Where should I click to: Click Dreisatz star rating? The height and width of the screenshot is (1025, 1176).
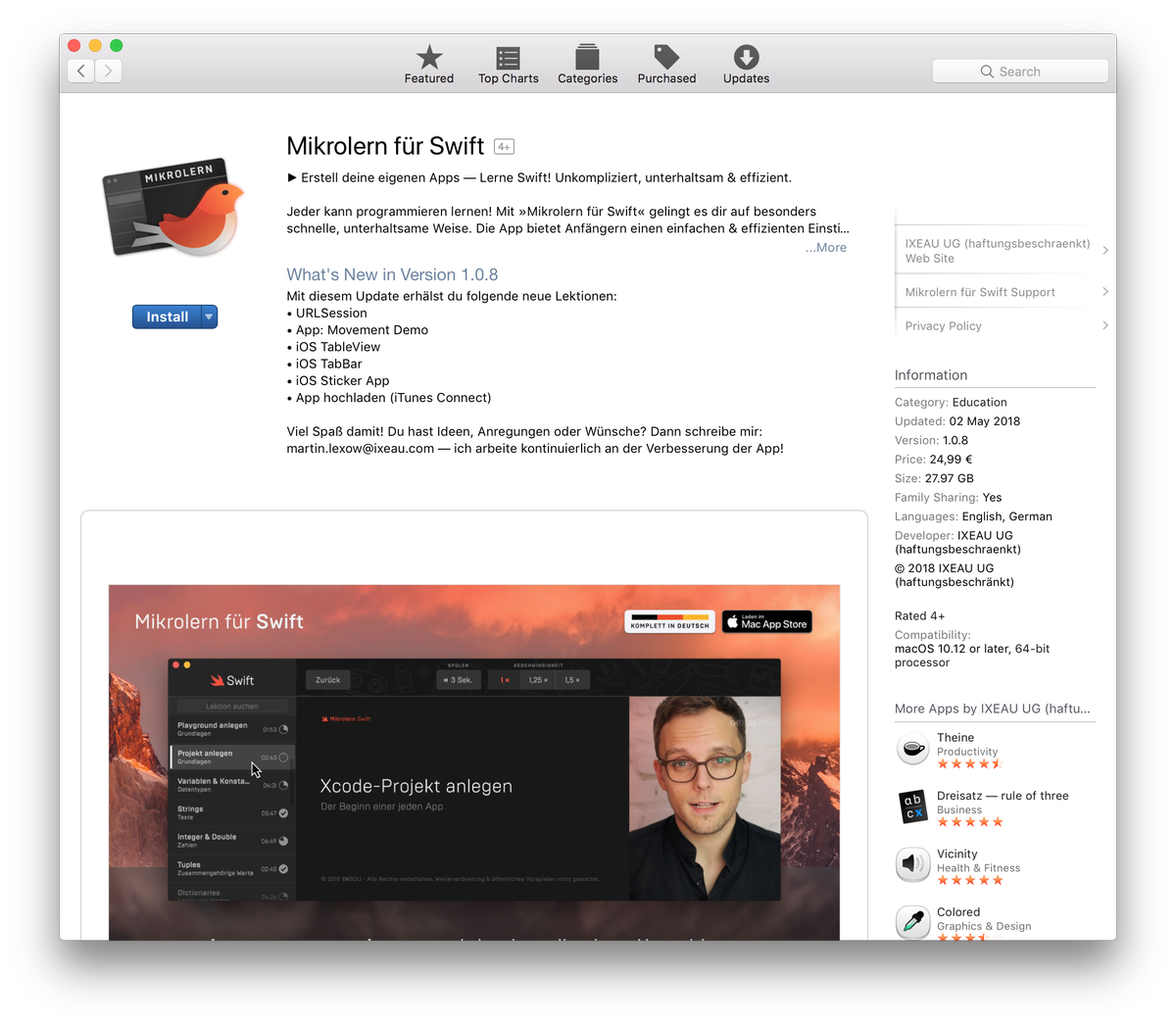point(970,822)
